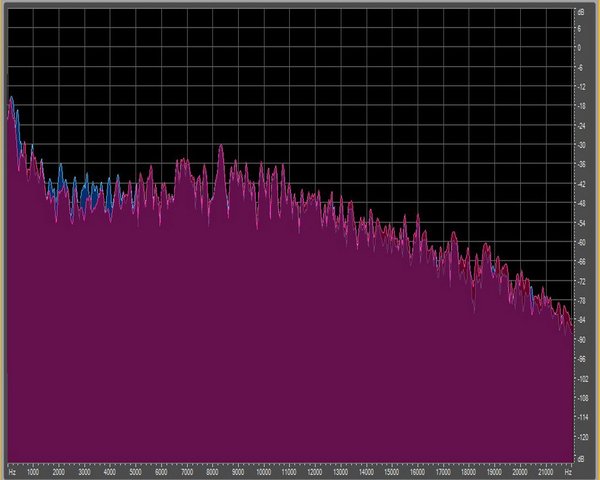Click the -120 dB scale label

(582, 437)
